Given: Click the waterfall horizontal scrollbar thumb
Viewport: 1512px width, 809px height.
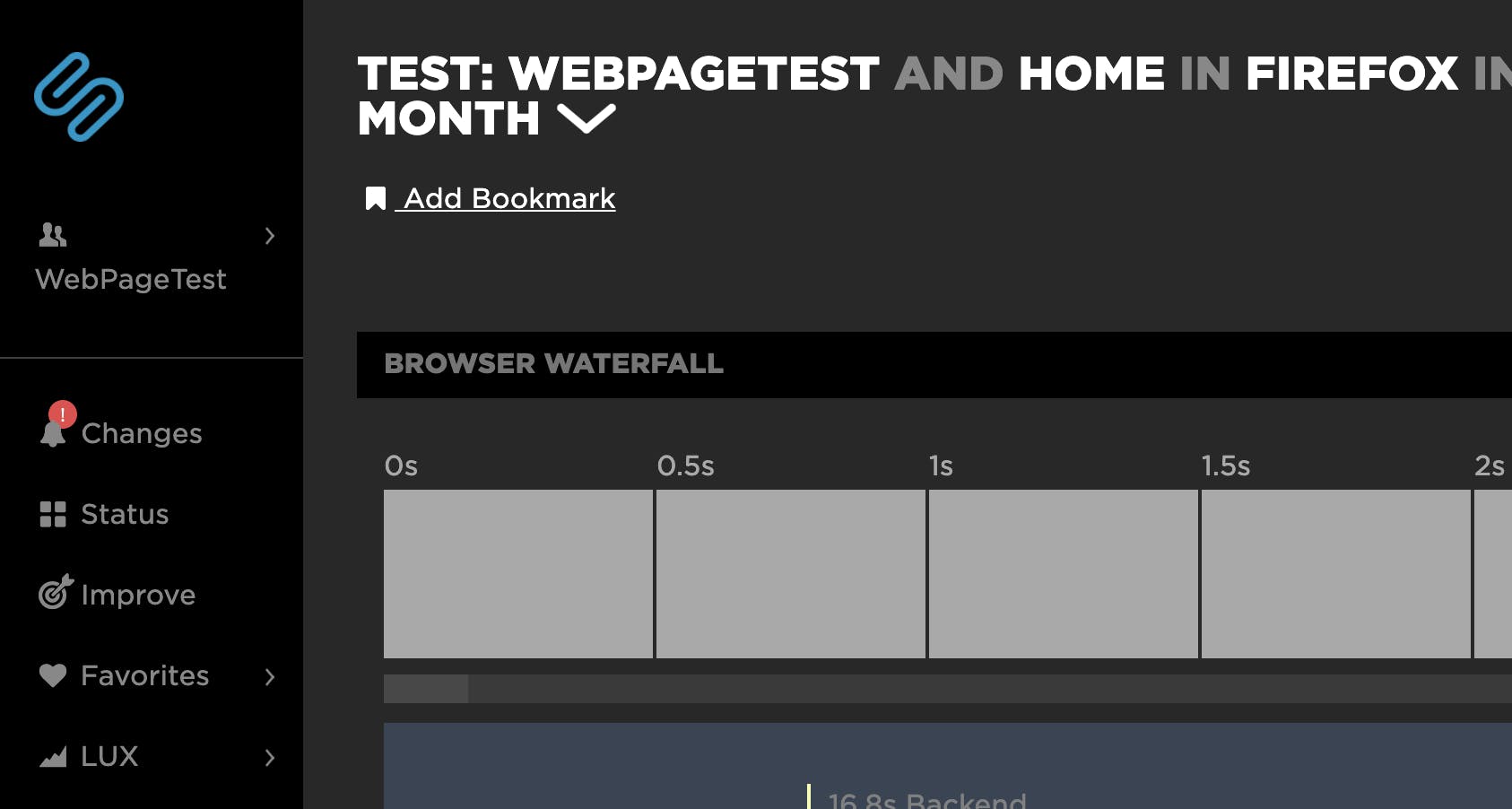Looking at the screenshot, I should point(426,689).
